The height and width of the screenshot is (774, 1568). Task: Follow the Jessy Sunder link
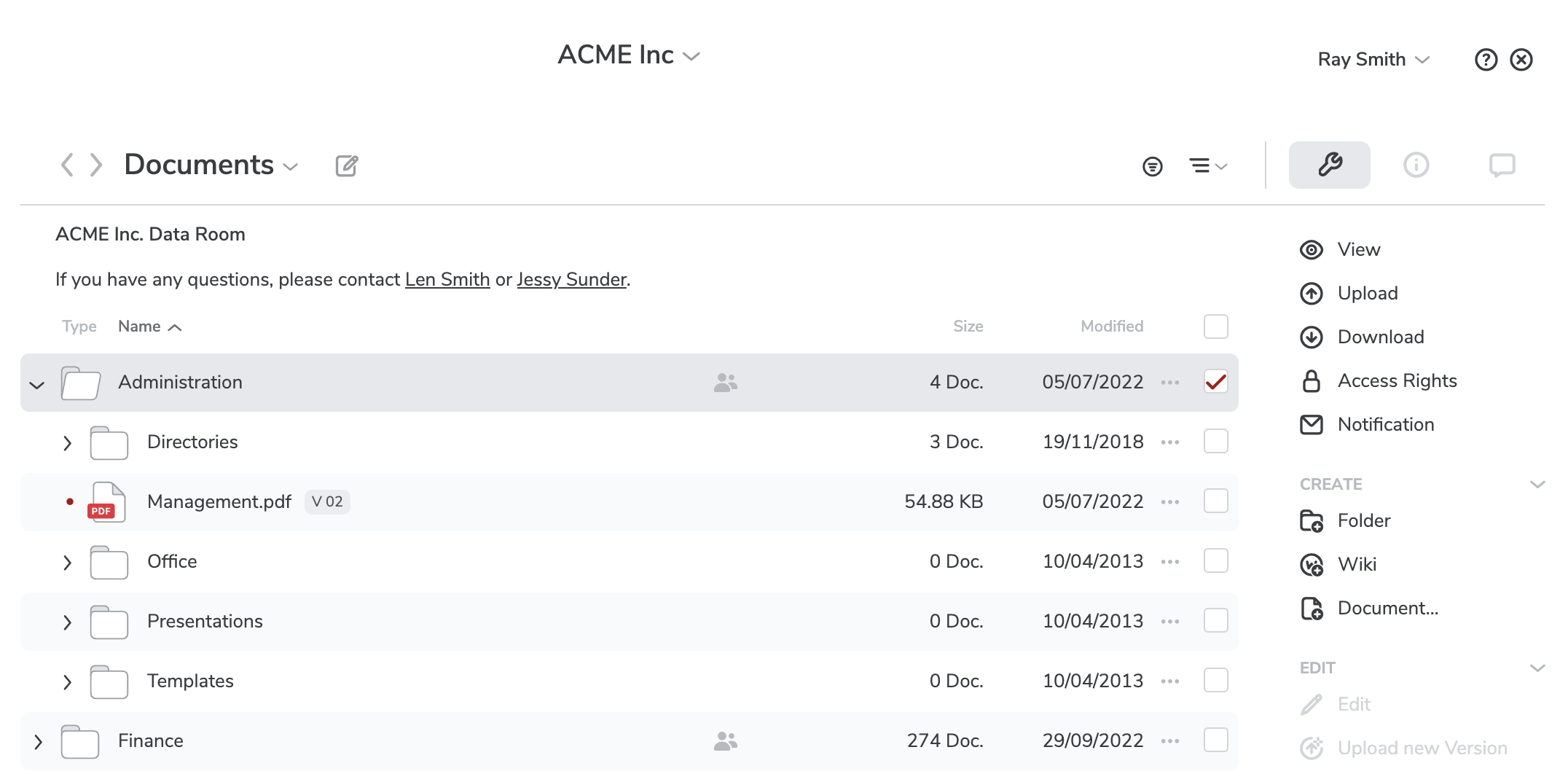coord(571,280)
